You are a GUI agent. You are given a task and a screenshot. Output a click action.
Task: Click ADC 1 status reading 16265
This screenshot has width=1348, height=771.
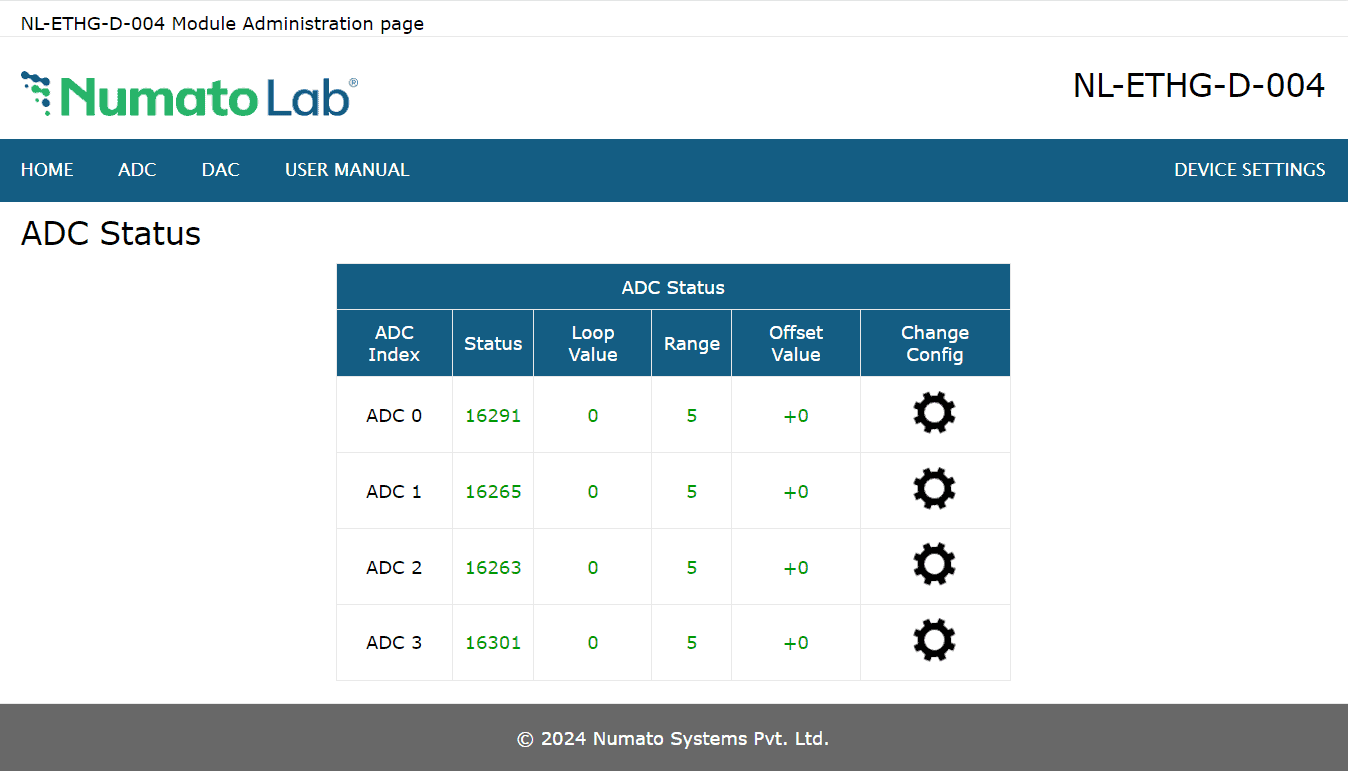click(x=493, y=492)
